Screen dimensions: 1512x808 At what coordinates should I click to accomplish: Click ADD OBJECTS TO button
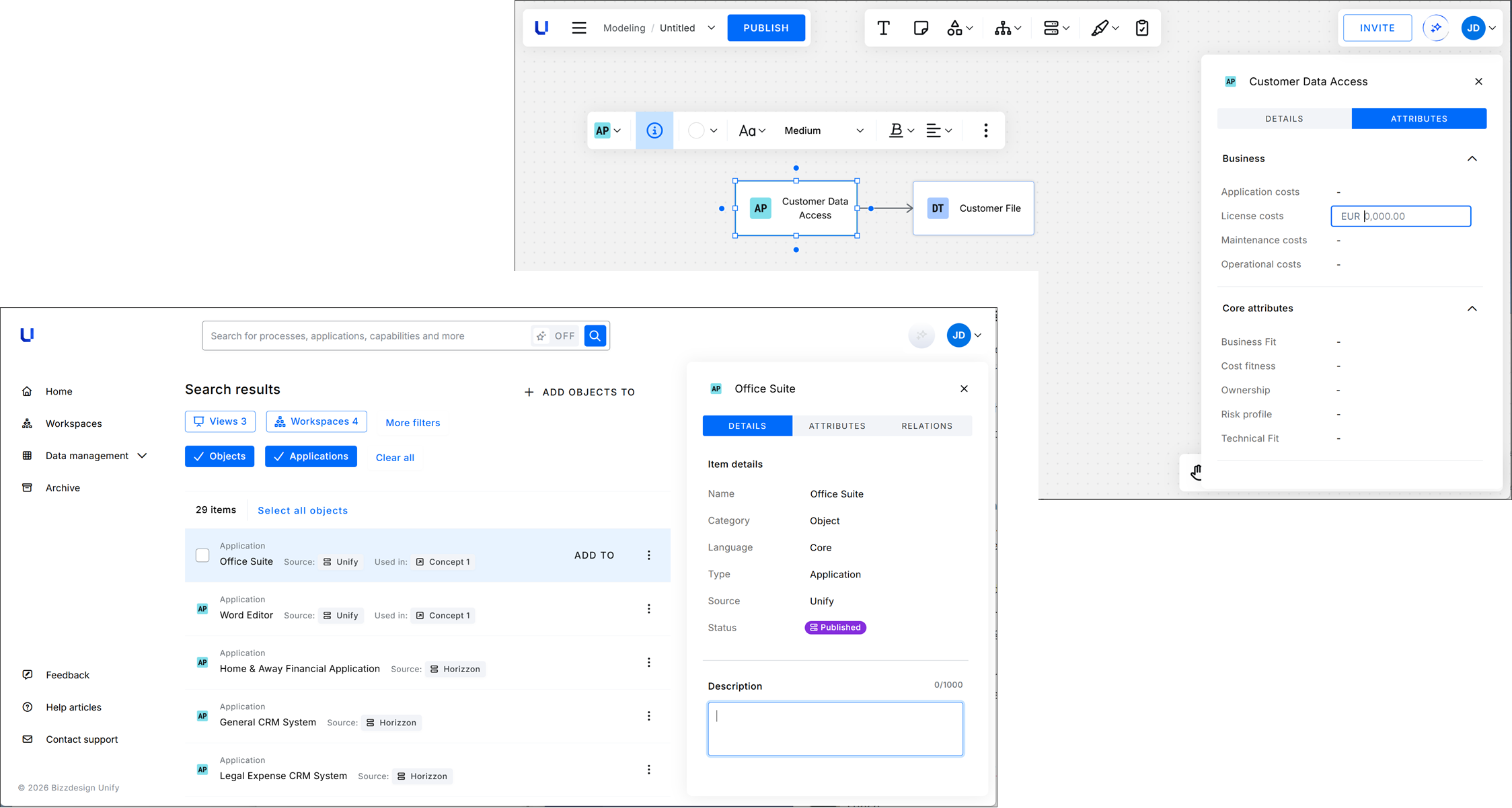pos(579,392)
